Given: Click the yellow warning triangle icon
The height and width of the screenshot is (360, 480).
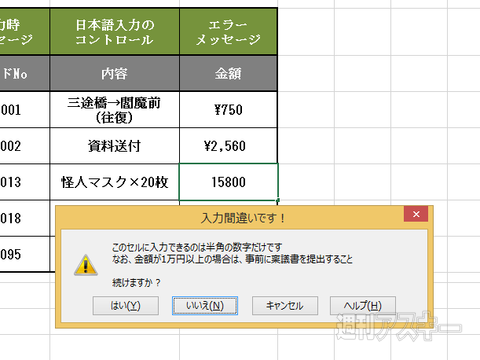Looking at the screenshot, I should coord(86,265).
